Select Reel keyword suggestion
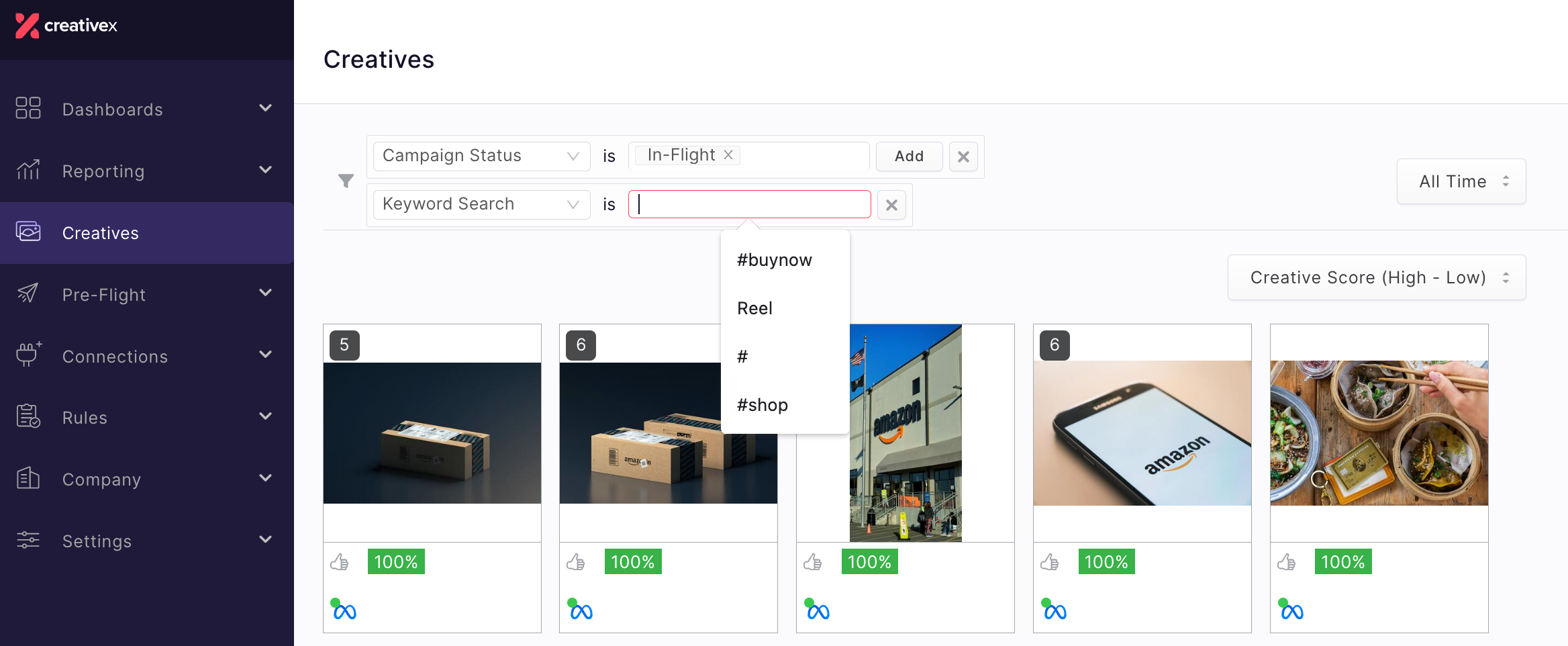 [754, 308]
